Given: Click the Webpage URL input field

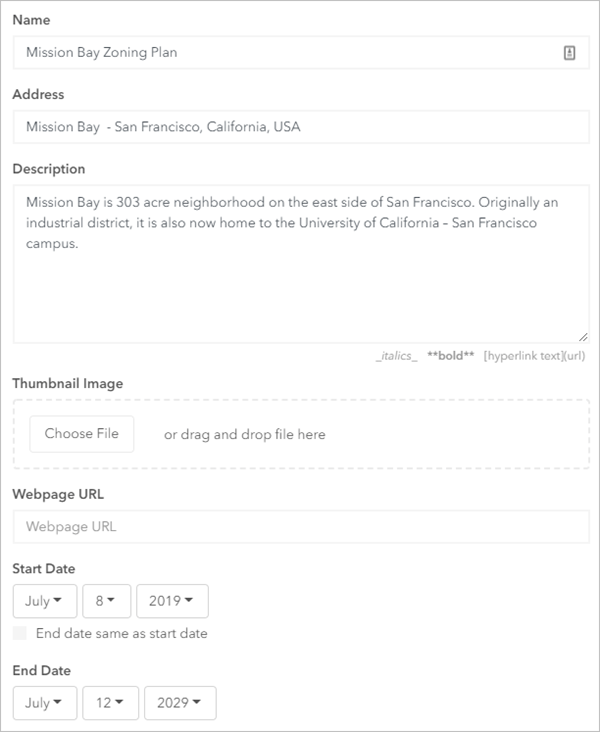Looking at the screenshot, I should pos(300,527).
